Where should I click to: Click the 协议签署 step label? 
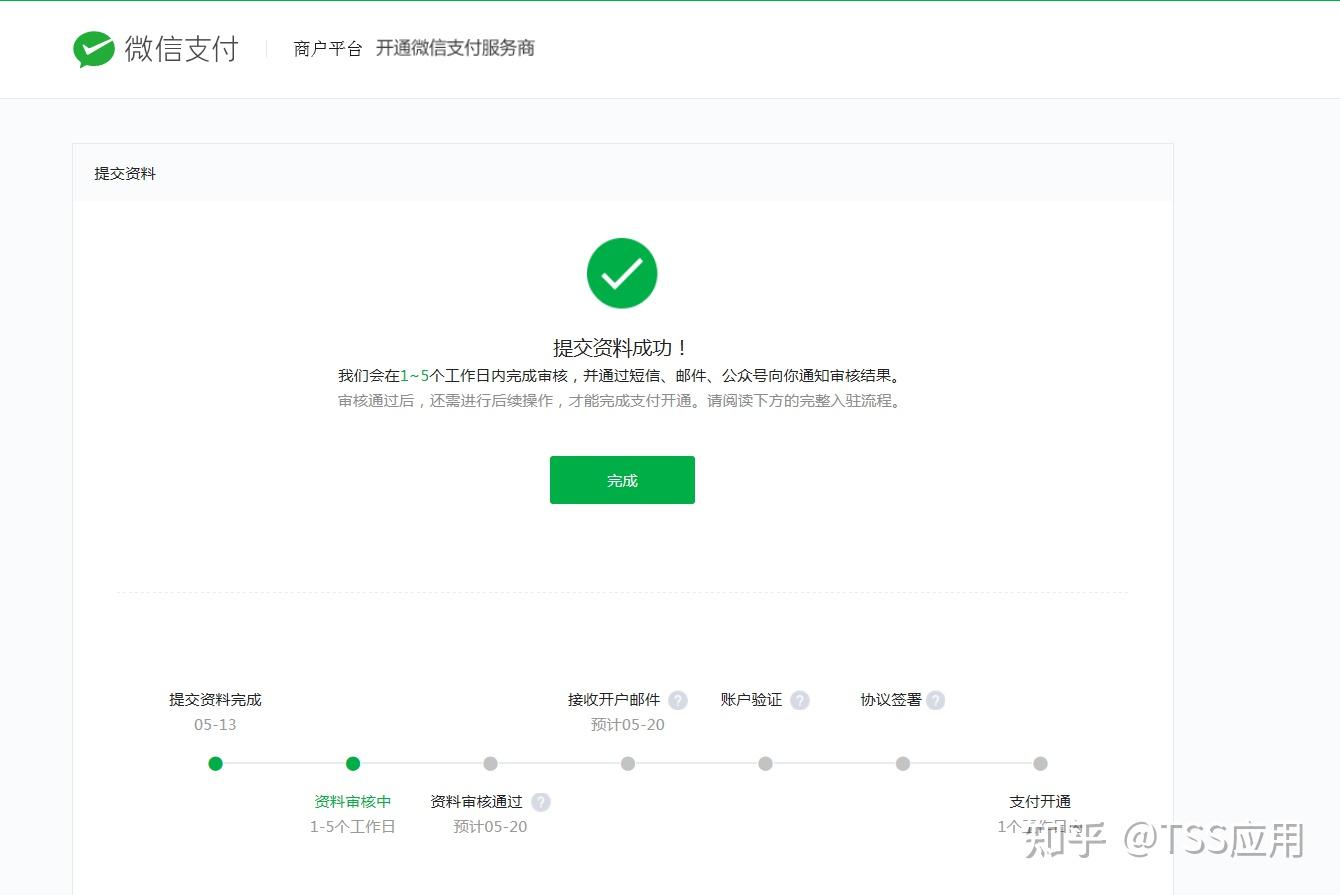(x=891, y=700)
